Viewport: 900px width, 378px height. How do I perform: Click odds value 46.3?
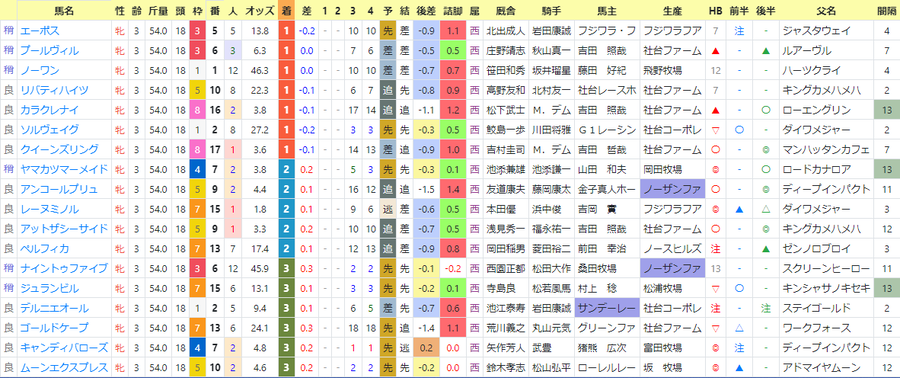pos(259,71)
